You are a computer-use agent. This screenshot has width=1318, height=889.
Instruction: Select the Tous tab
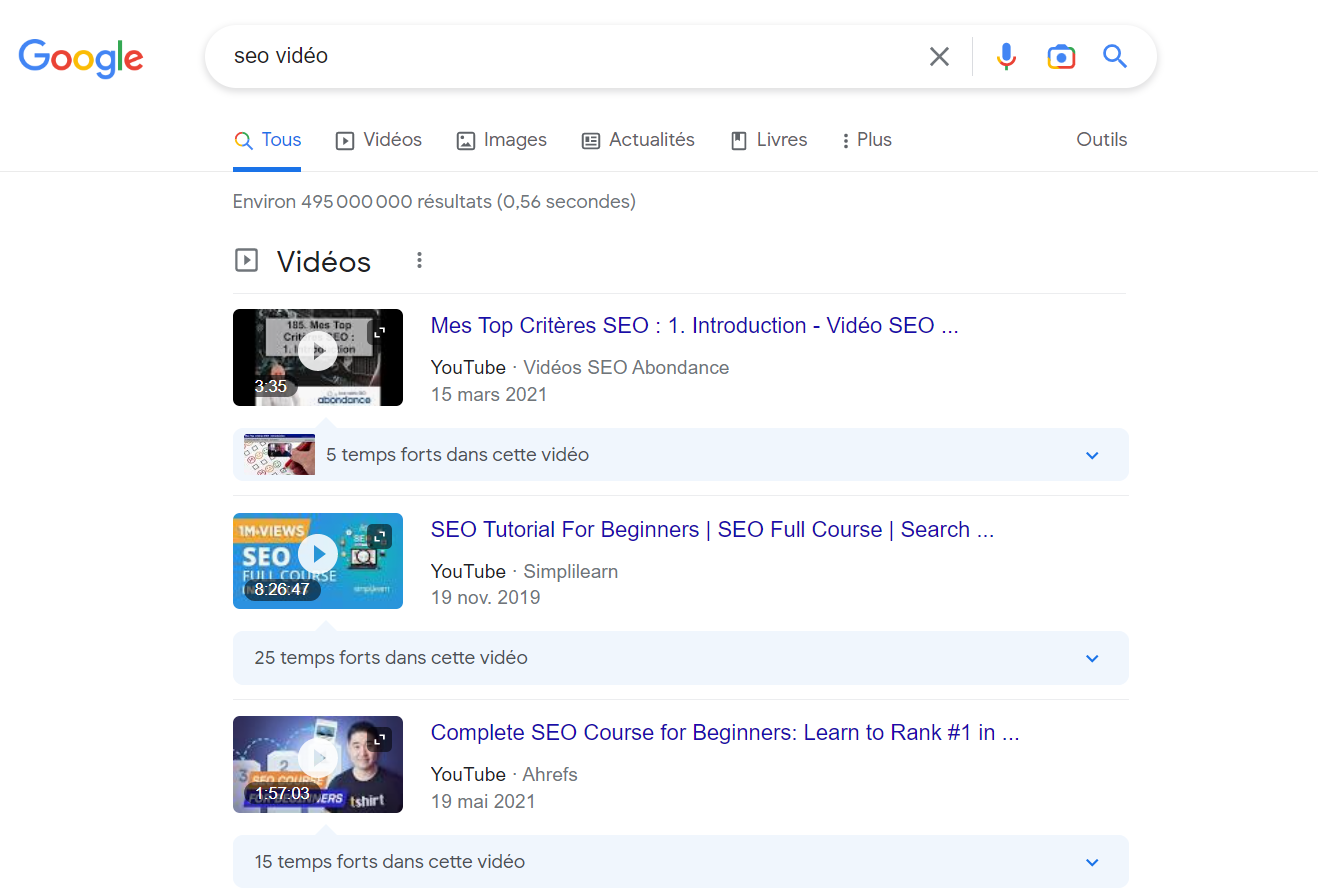click(267, 140)
